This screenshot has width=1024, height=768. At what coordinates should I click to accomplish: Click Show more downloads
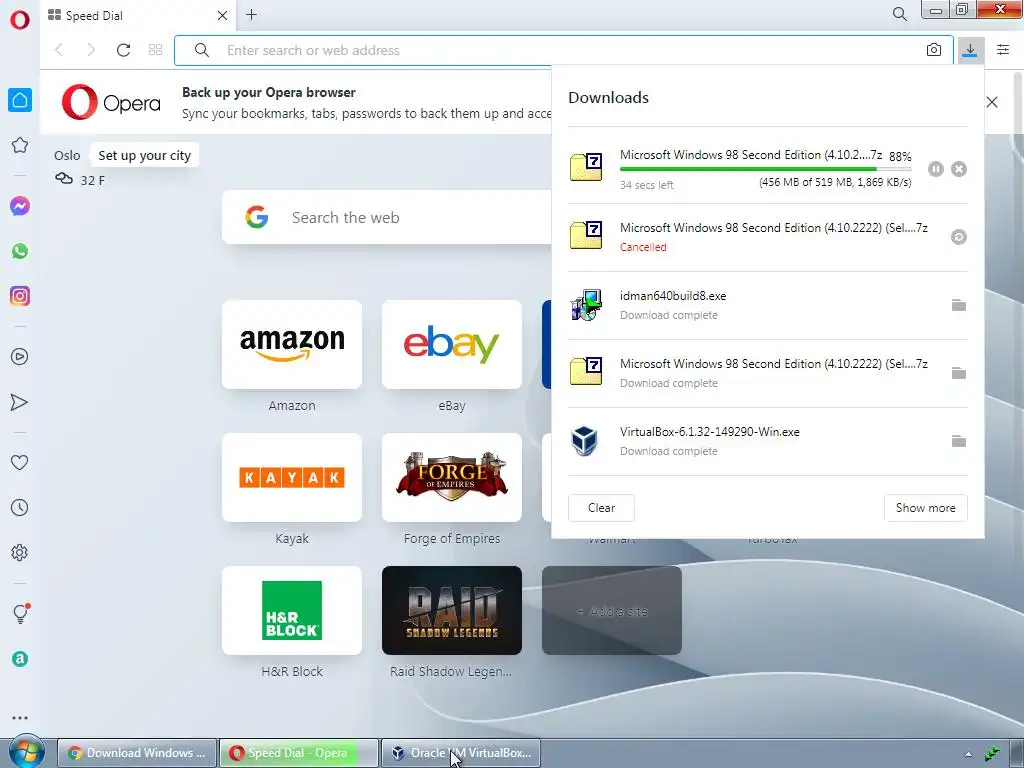click(925, 507)
